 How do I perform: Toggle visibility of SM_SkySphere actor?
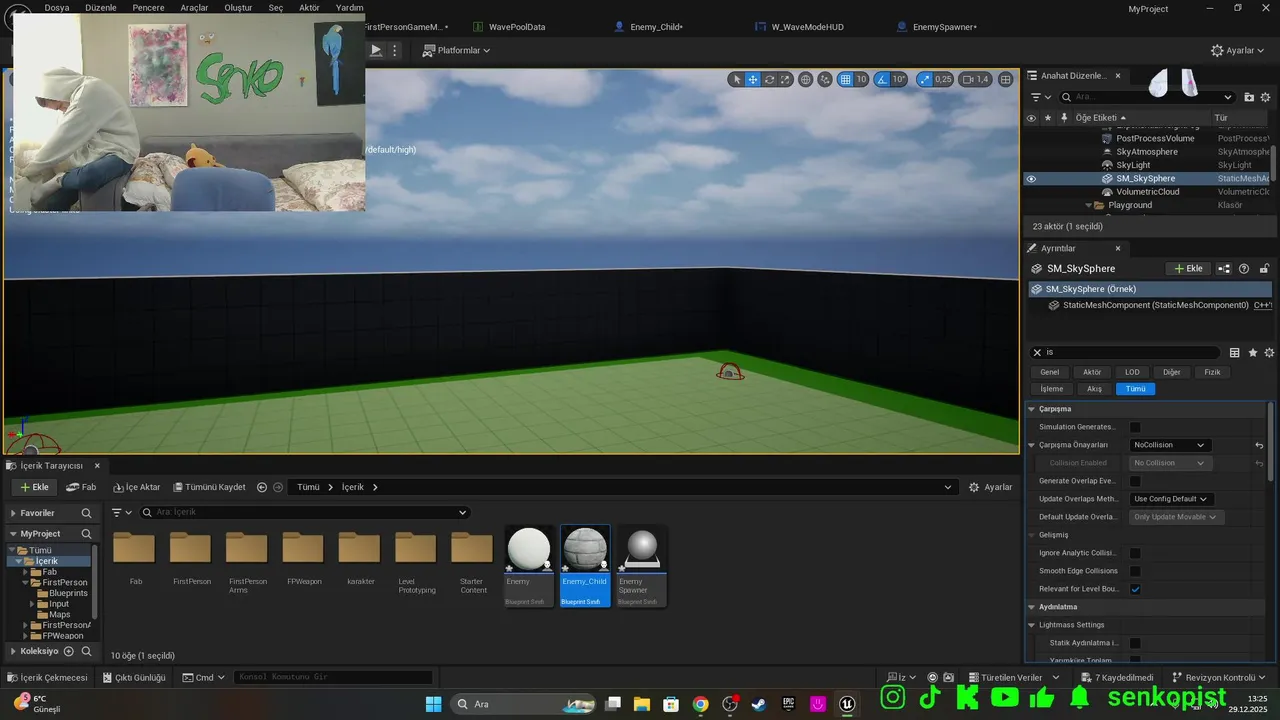coord(1031,179)
